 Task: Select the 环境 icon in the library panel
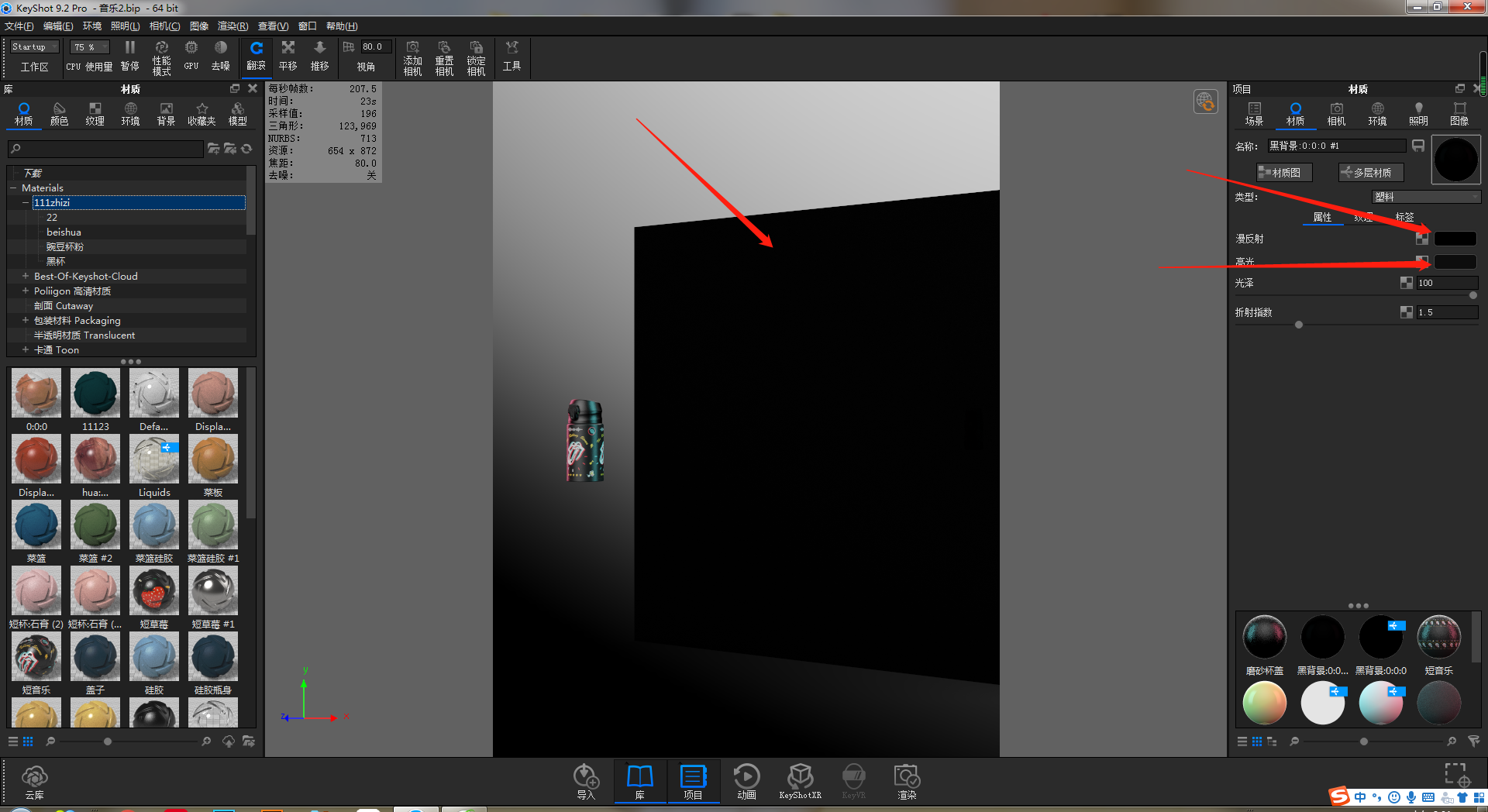[130, 113]
